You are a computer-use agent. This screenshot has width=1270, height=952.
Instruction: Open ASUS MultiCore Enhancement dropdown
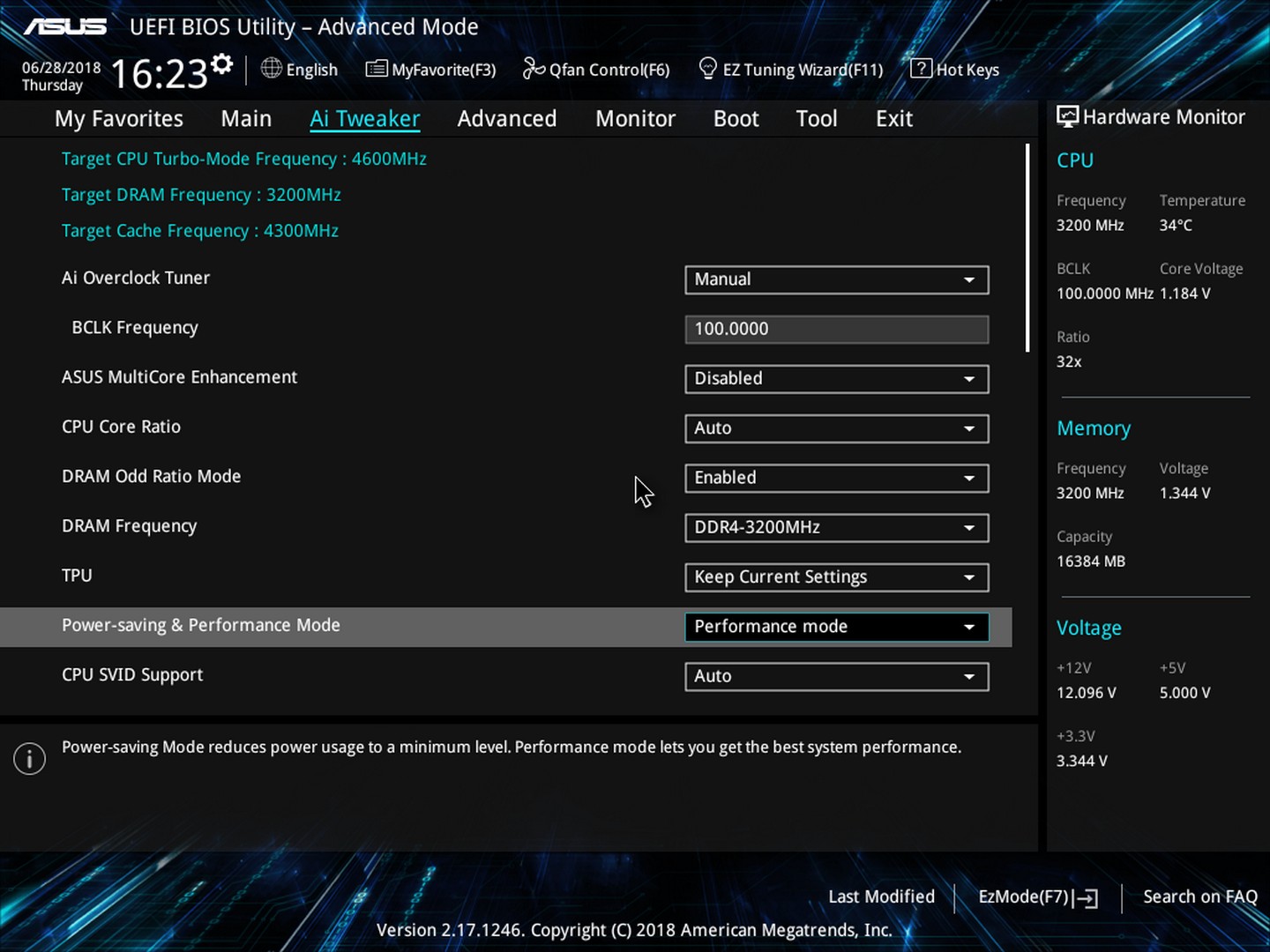836,379
